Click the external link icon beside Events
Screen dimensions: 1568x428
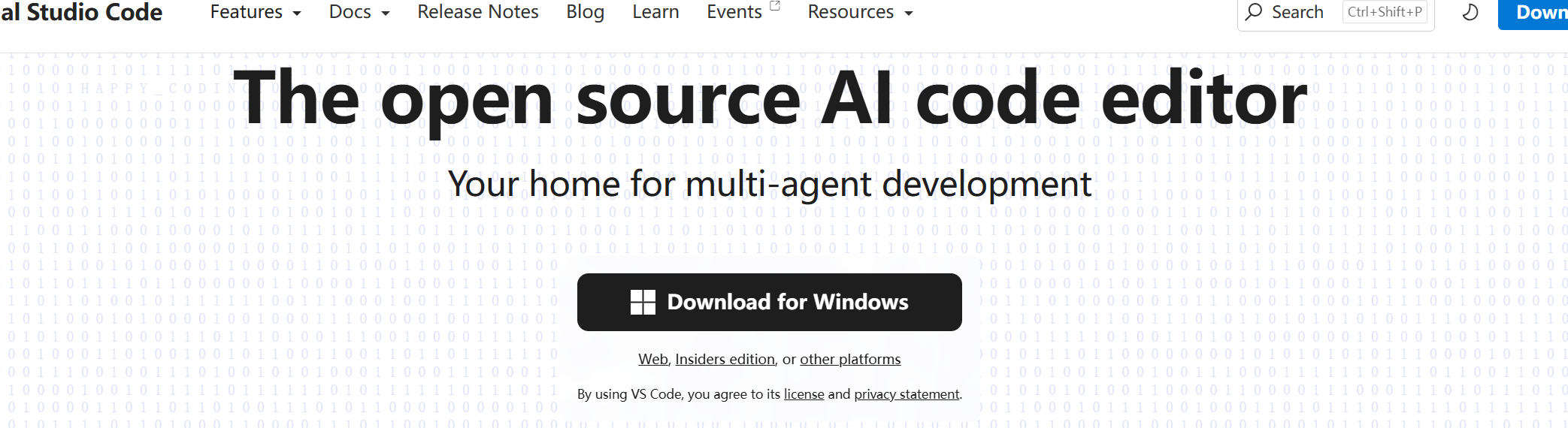pyautogui.click(x=776, y=6)
